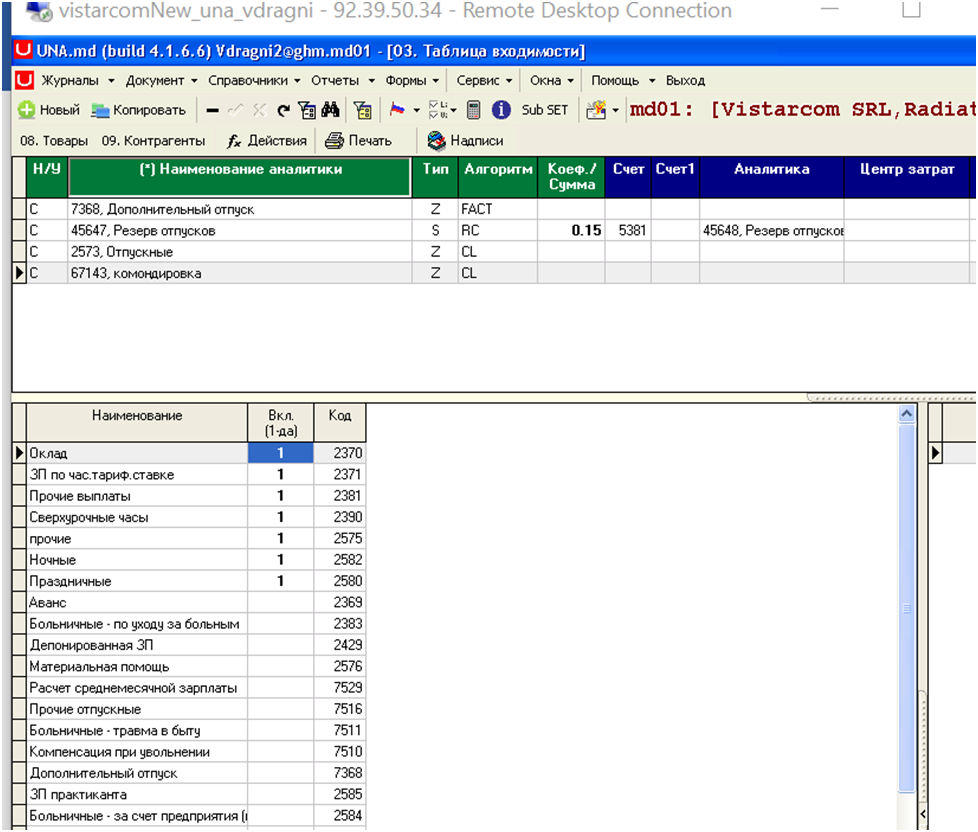Open the 'Документ' dropdown menu
The height and width of the screenshot is (832, 978).
161,80
